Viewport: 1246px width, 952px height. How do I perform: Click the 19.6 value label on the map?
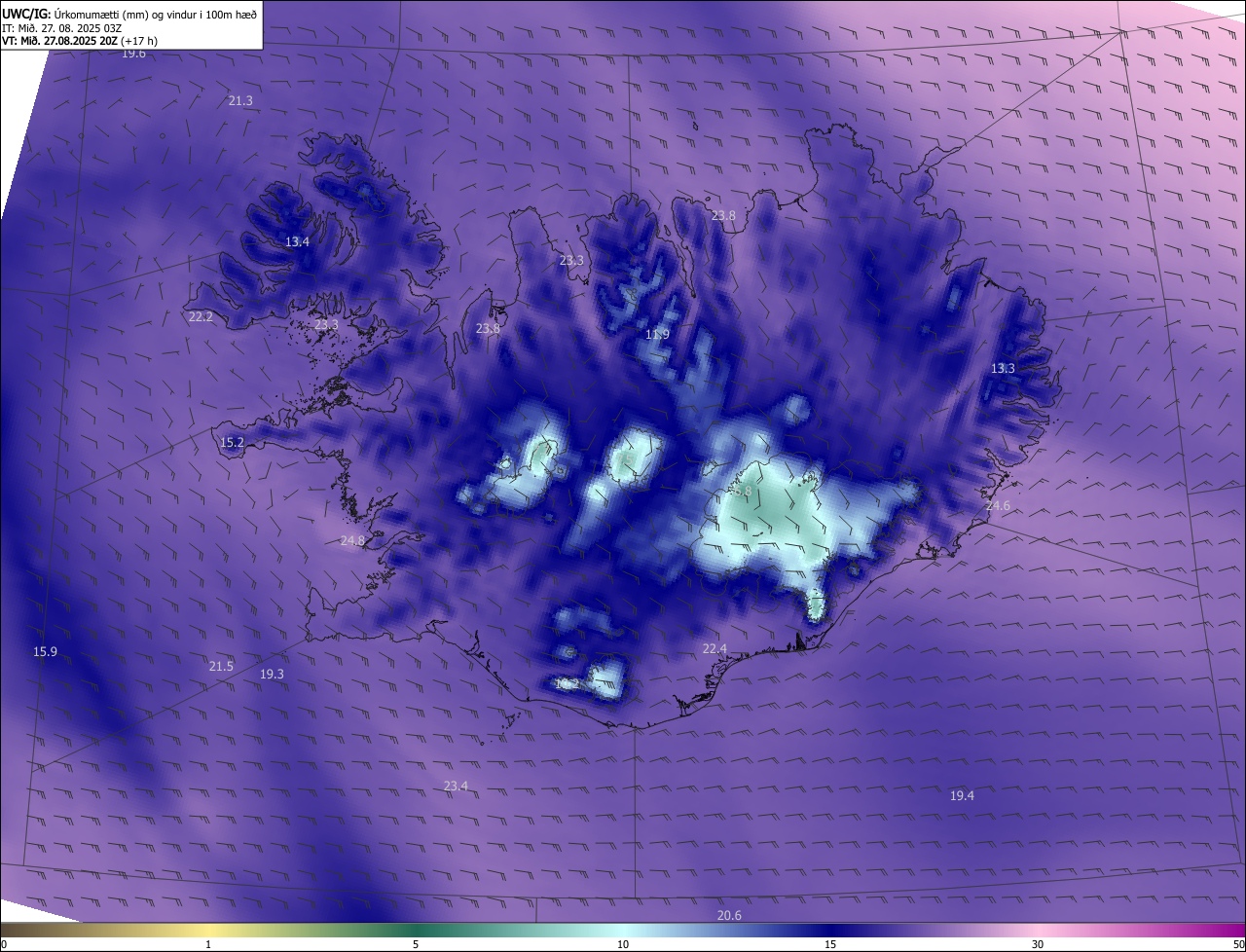click(x=133, y=54)
